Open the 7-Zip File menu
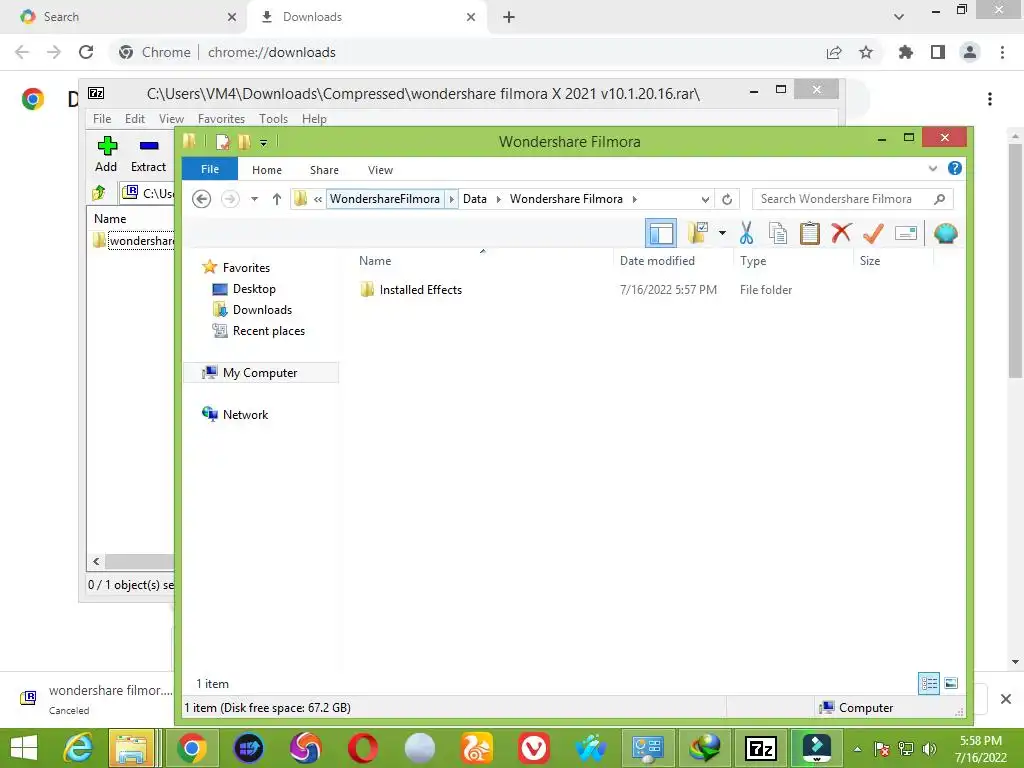 [x=102, y=118]
